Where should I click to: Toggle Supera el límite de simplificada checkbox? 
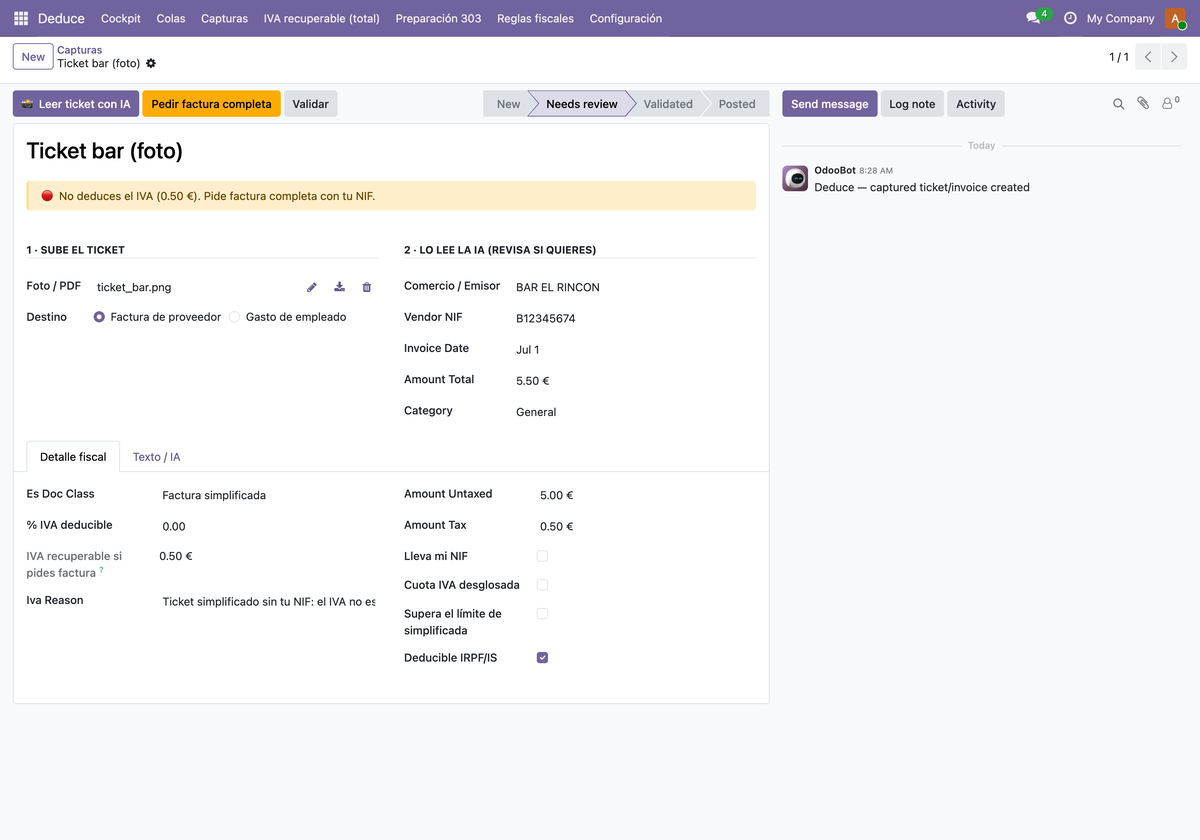point(542,614)
